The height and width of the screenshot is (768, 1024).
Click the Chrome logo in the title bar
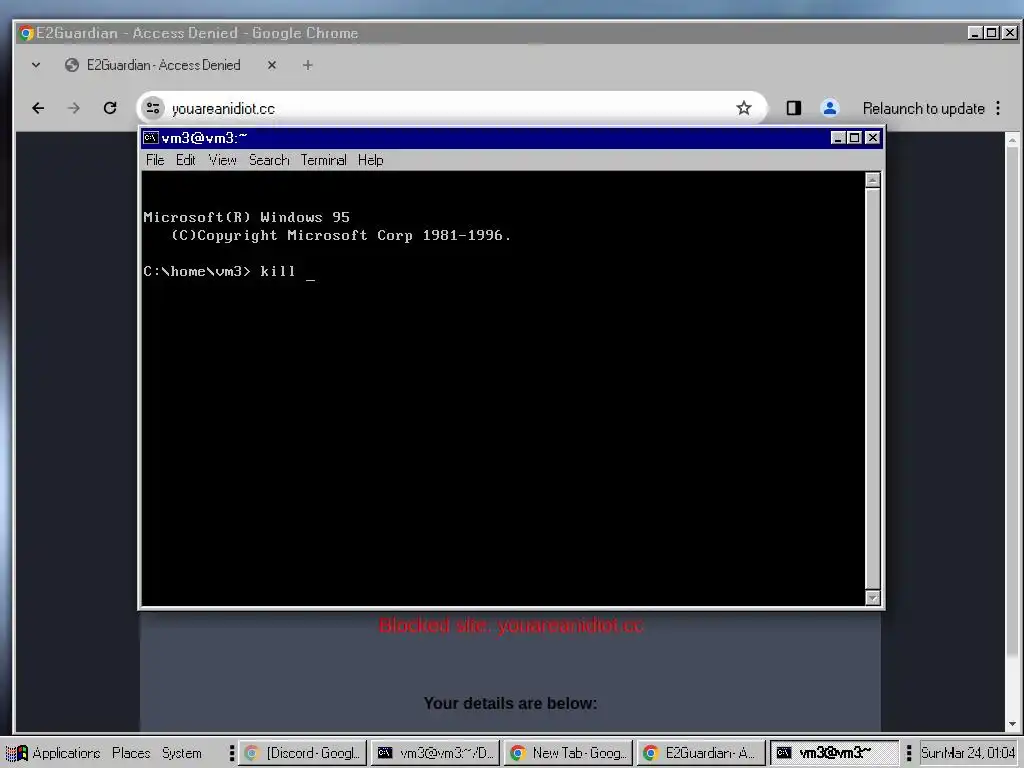coord(26,33)
